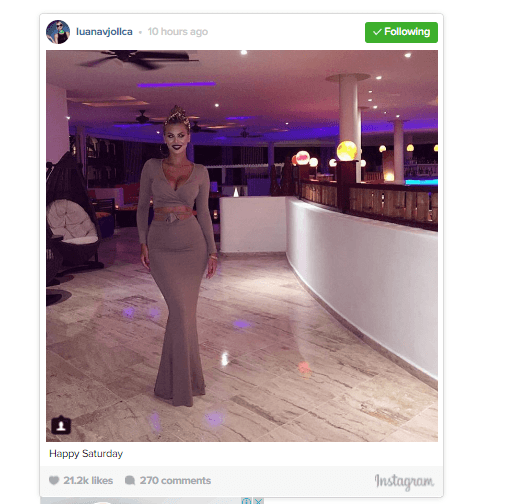Click the heart likes icon
Screen dimensions: 511x504
54,480
